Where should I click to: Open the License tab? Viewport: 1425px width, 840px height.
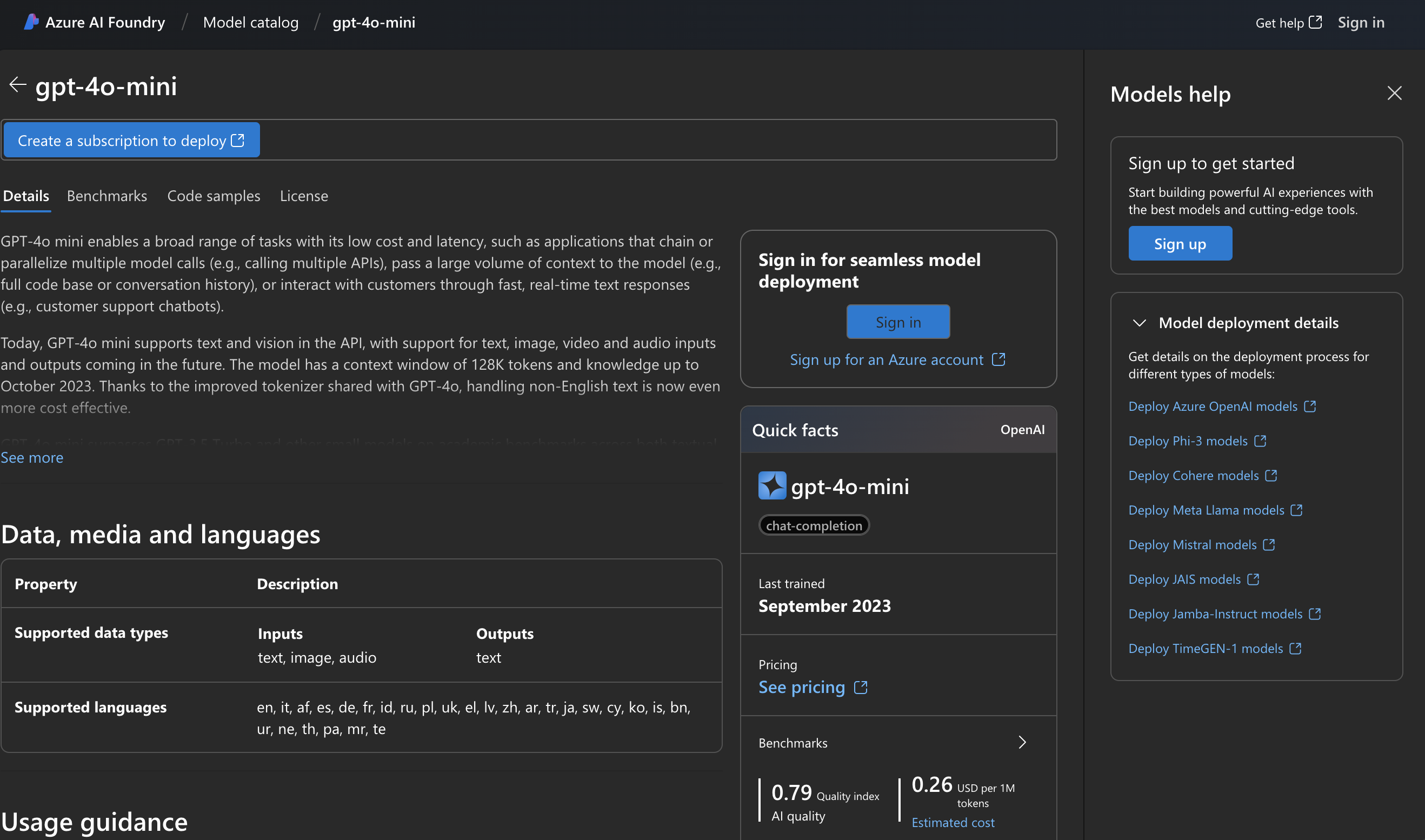coord(304,196)
